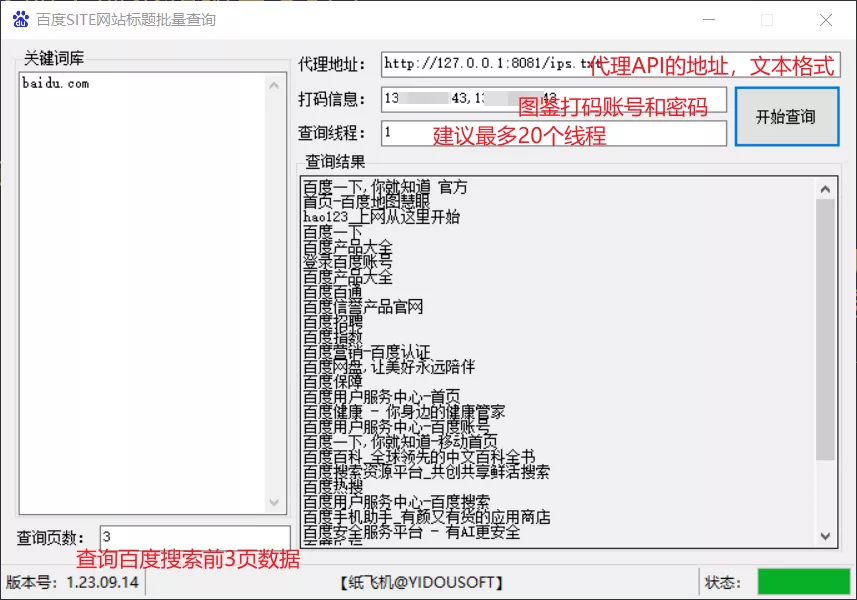Click result line 百度指数
Screen dimensions: 857x600
[333, 337]
